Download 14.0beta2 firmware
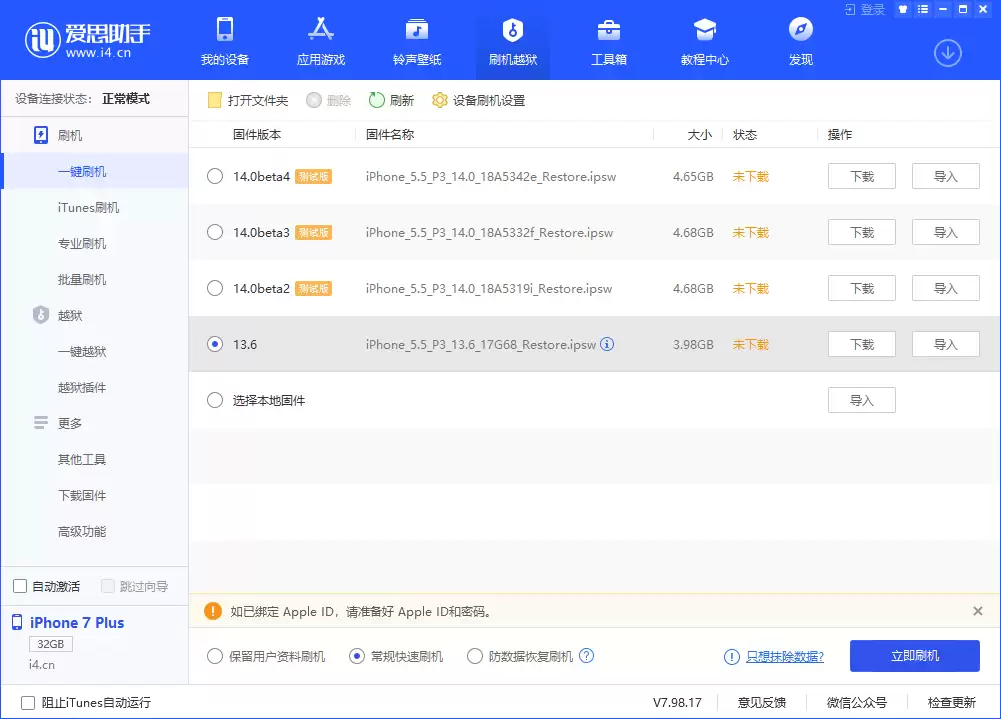Viewport: 1001px width, 719px height. [861, 288]
